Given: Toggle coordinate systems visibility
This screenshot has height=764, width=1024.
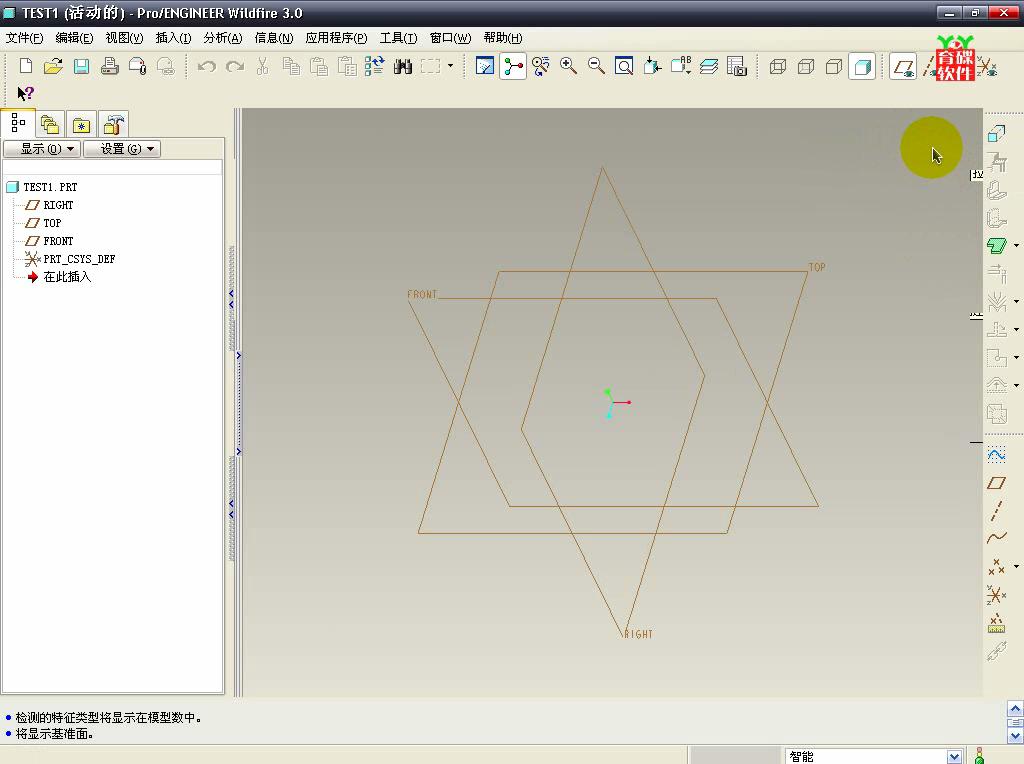Looking at the screenshot, I should (x=987, y=66).
